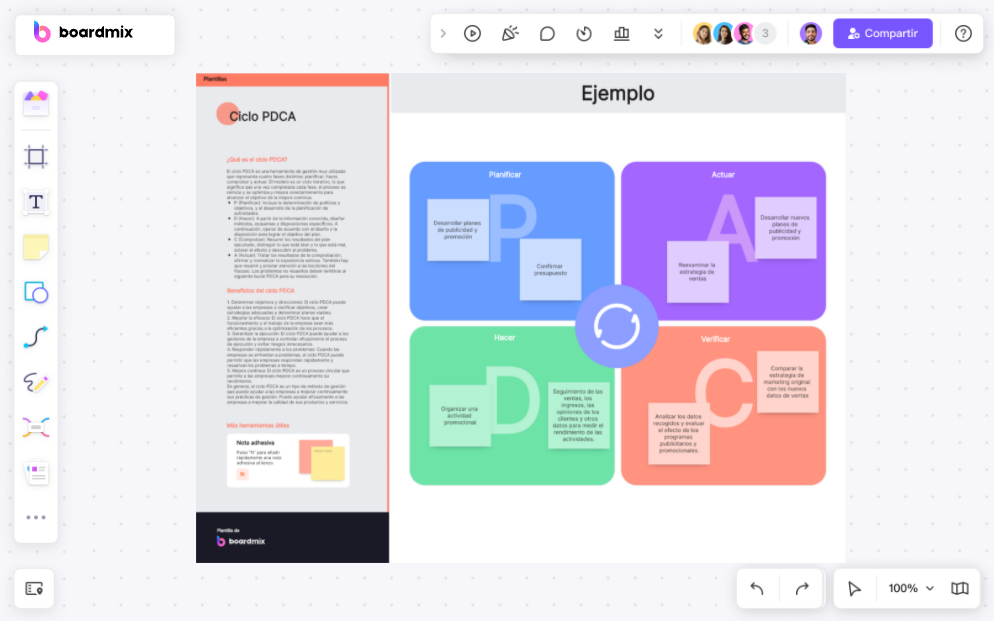This screenshot has width=994, height=621.
Task: Open the comments bubble
Action: pos(547,34)
